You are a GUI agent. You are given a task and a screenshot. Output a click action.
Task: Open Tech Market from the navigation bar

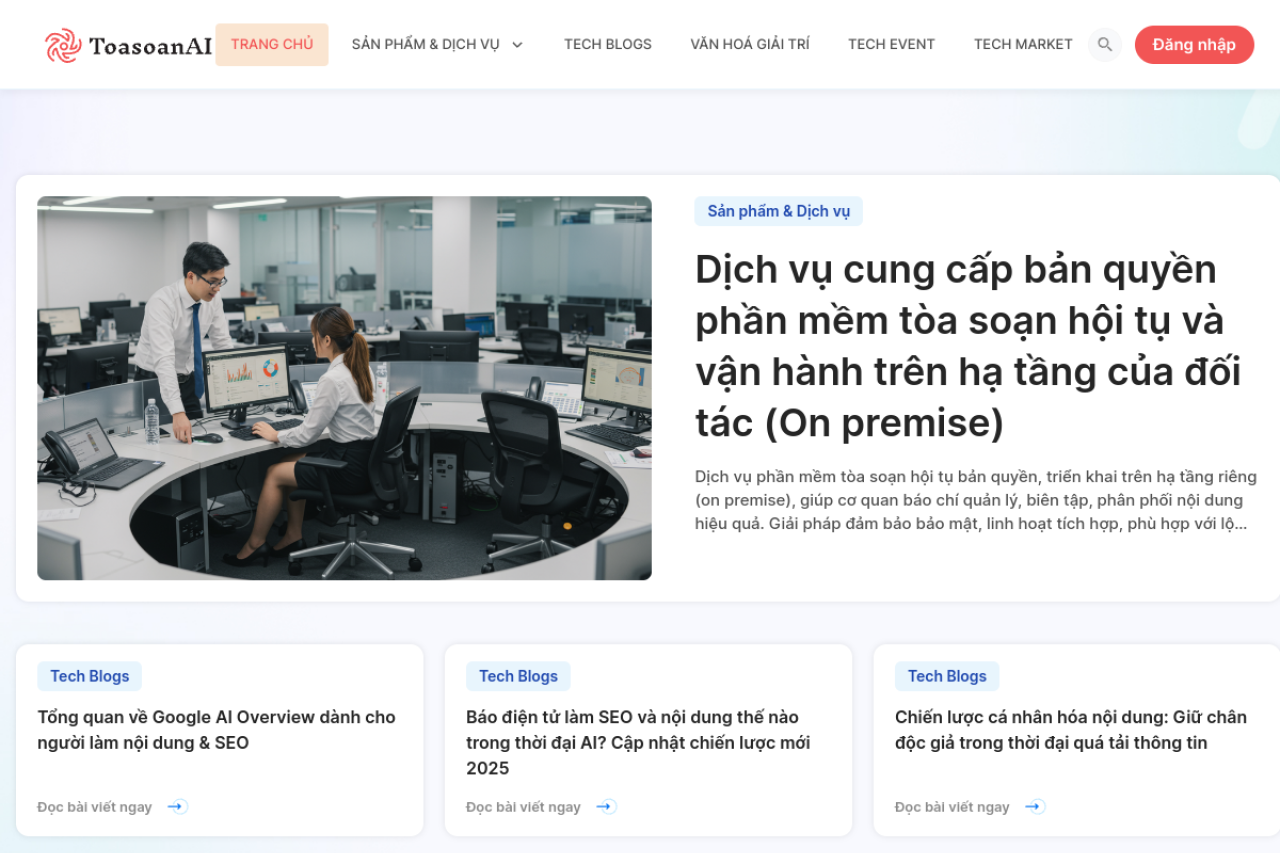1022,45
